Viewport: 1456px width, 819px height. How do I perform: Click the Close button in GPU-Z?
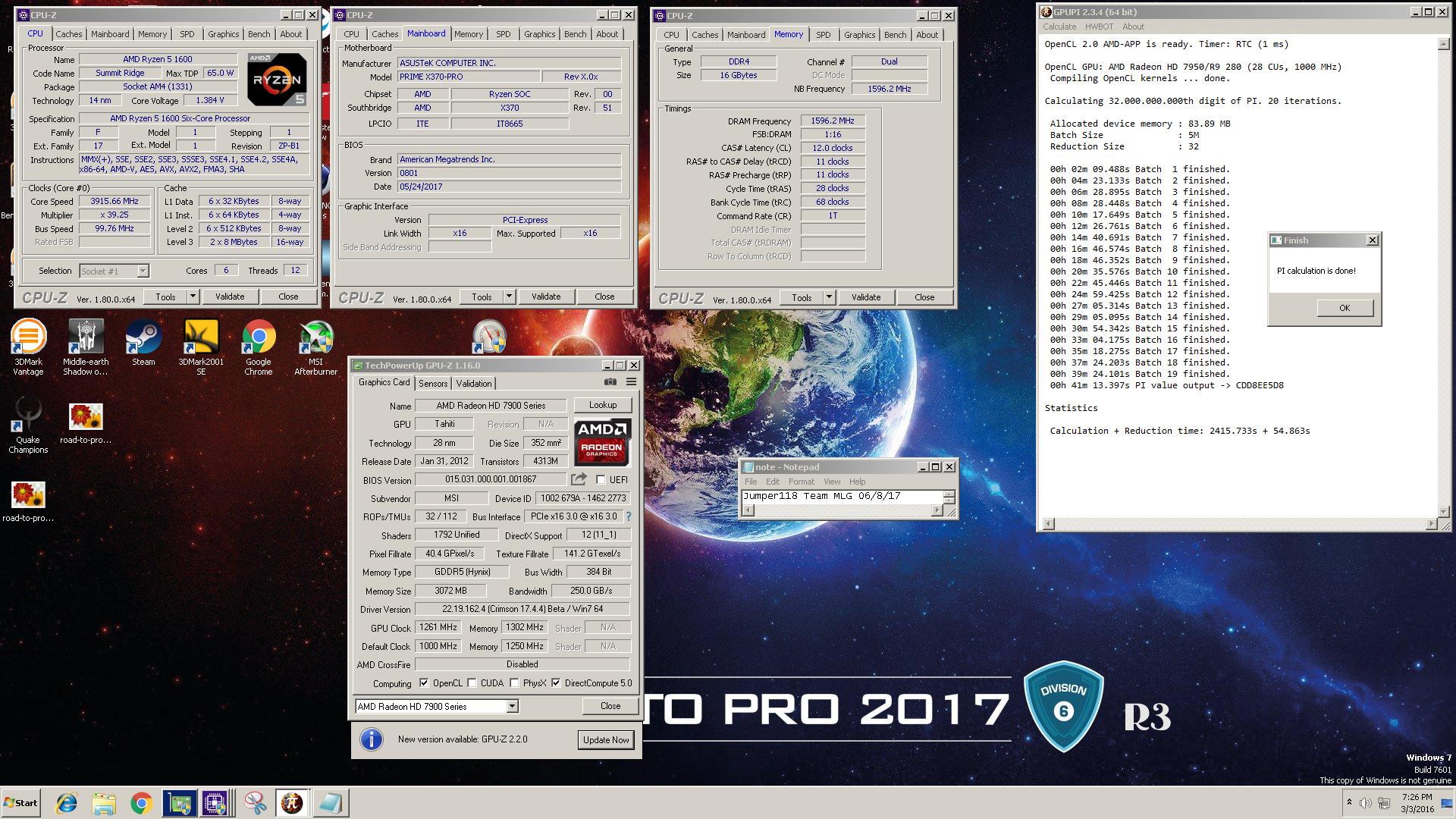coord(610,706)
